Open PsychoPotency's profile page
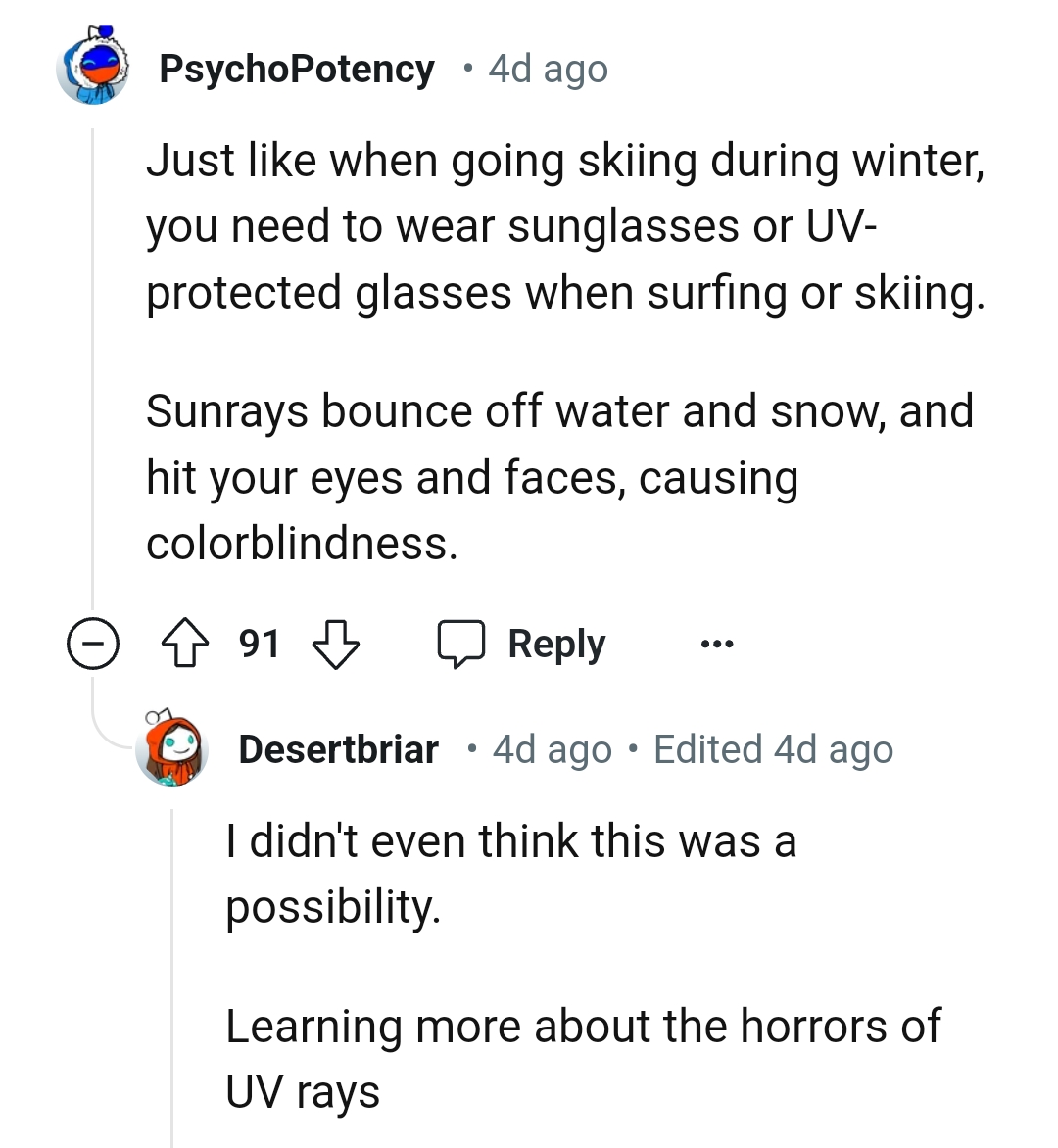The width and height of the screenshot is (1058, 1148). pyautogui.click(x=297, y=69)
